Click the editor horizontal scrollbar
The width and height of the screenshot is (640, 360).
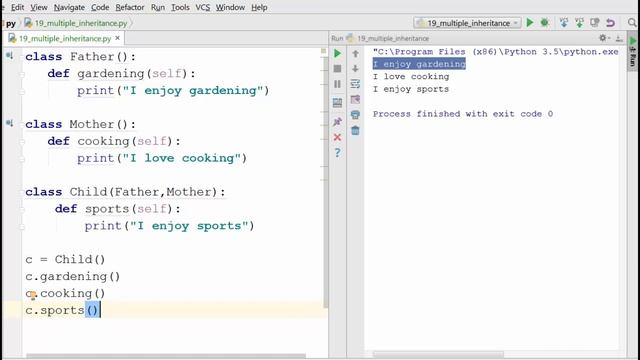pyautogui.click(x=165, y=356)
